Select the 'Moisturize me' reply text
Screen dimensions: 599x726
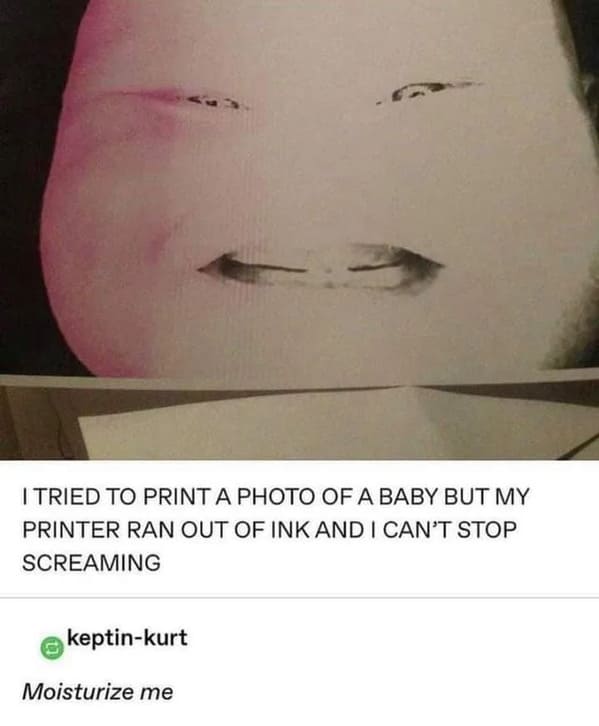98,692
